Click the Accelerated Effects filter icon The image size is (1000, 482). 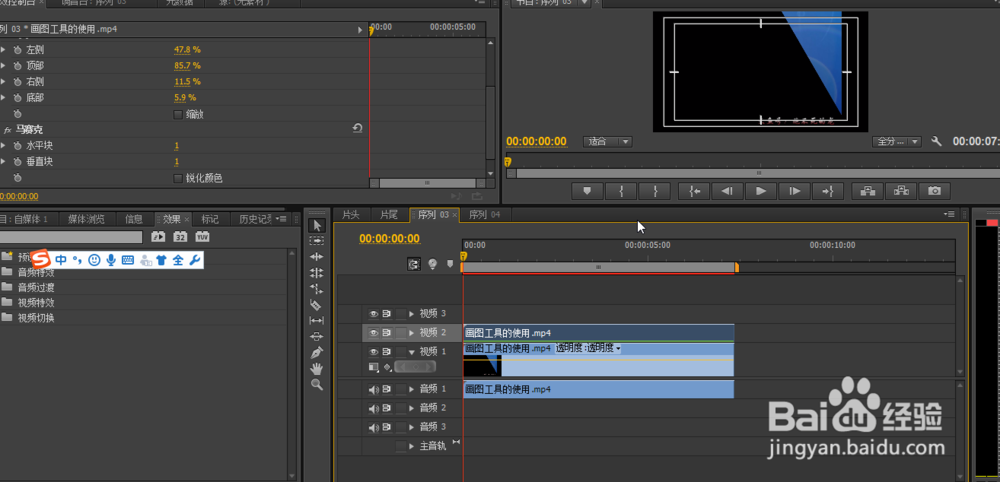click(x=158, y=237)
